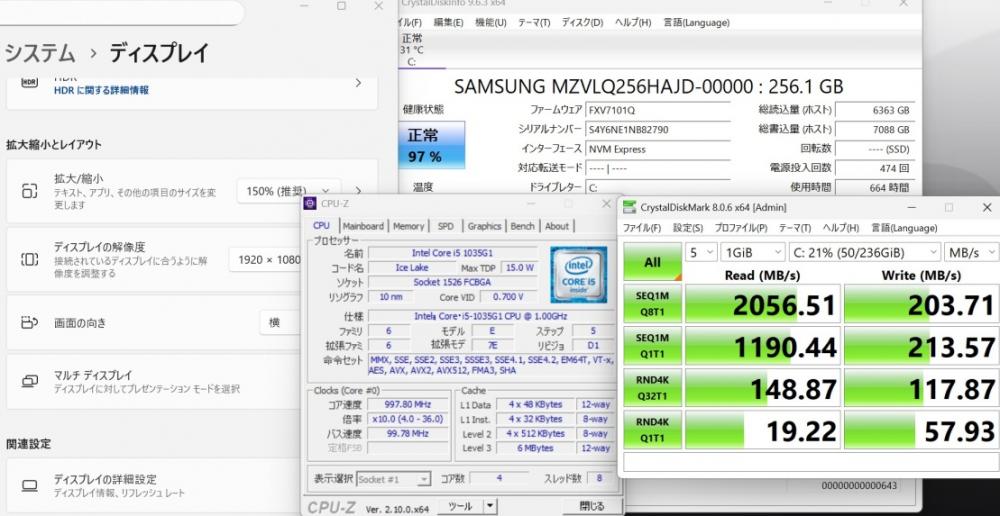Image resolution: width=1000 pixels, height=516 pixels.
Task: Switch to the CPU tab in CPU-Z
Action: coord(321,226)
